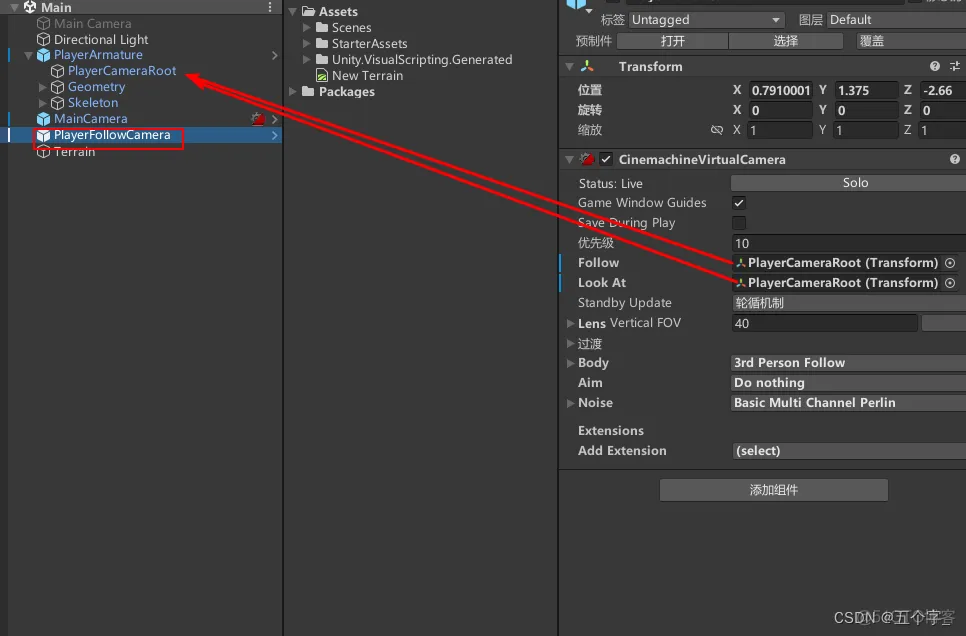Collapse the CinemachineVirtualCamera component

coord(569,160)
